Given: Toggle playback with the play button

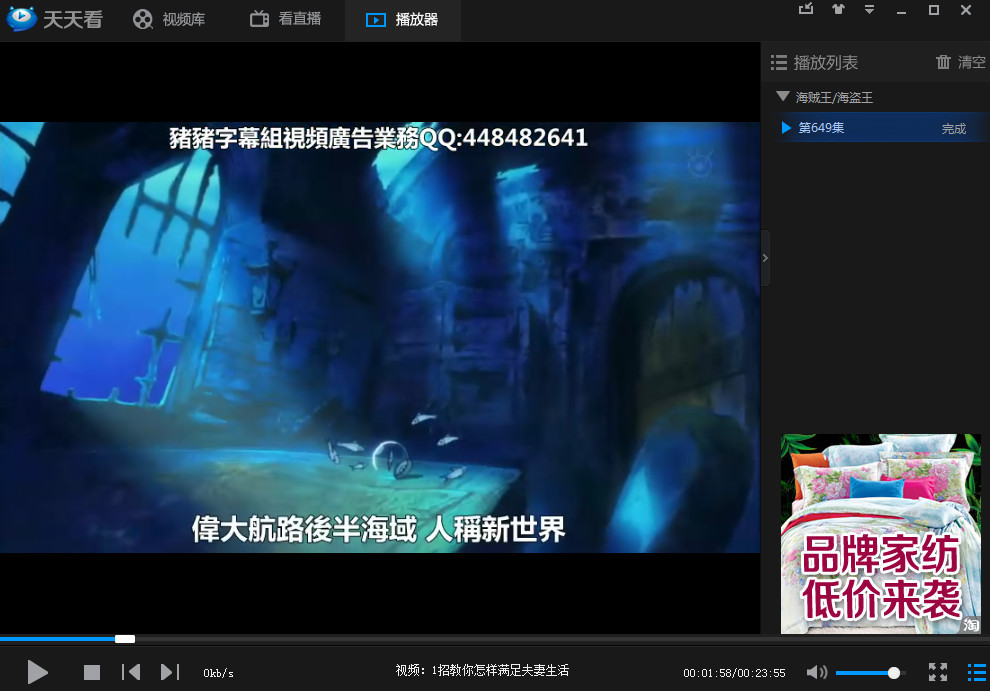Looking at the screenshot, I should tap(37, 672).
